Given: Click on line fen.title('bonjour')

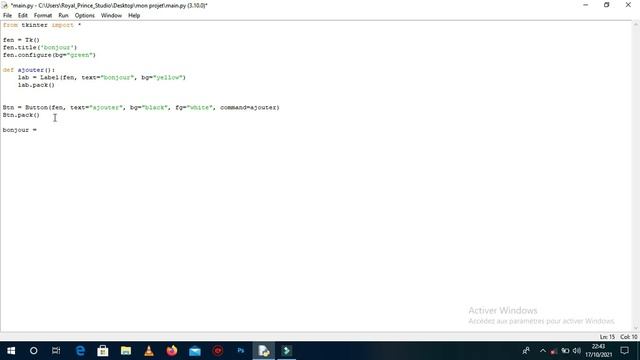Looking at the screenshot, I should point(40,47).
